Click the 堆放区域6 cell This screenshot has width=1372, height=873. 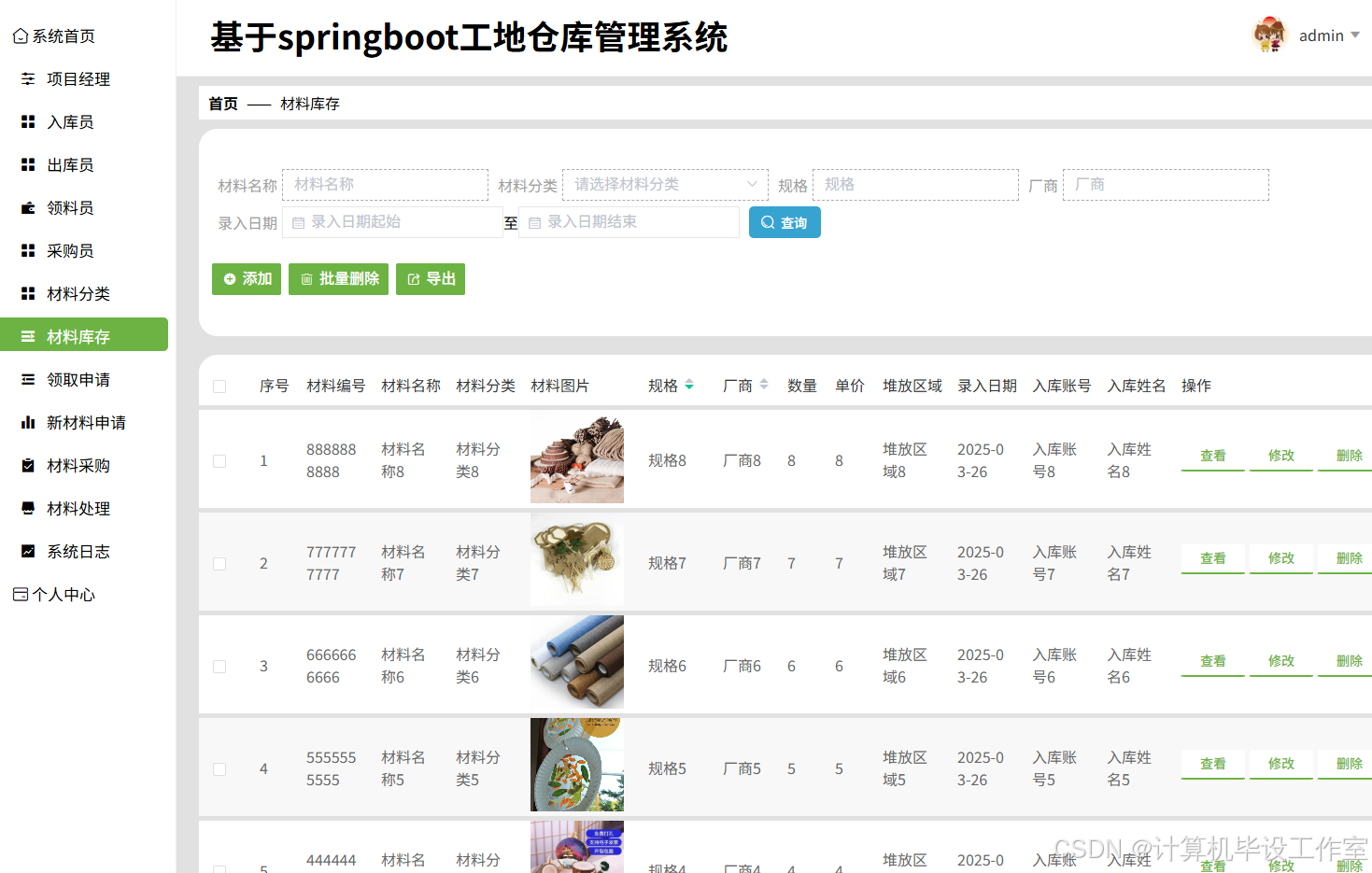905,667
